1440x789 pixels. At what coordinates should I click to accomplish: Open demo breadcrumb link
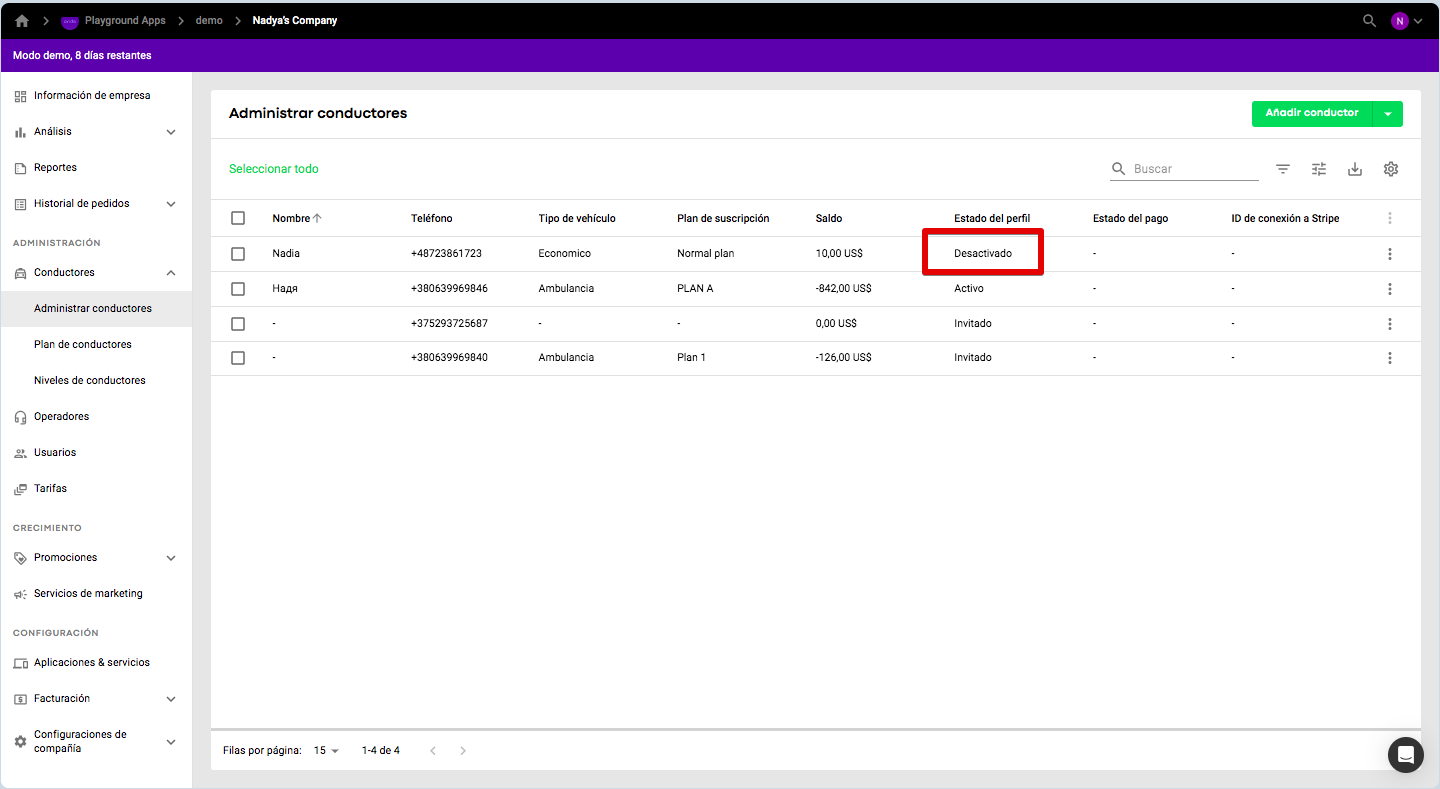[x=209, y=21]
